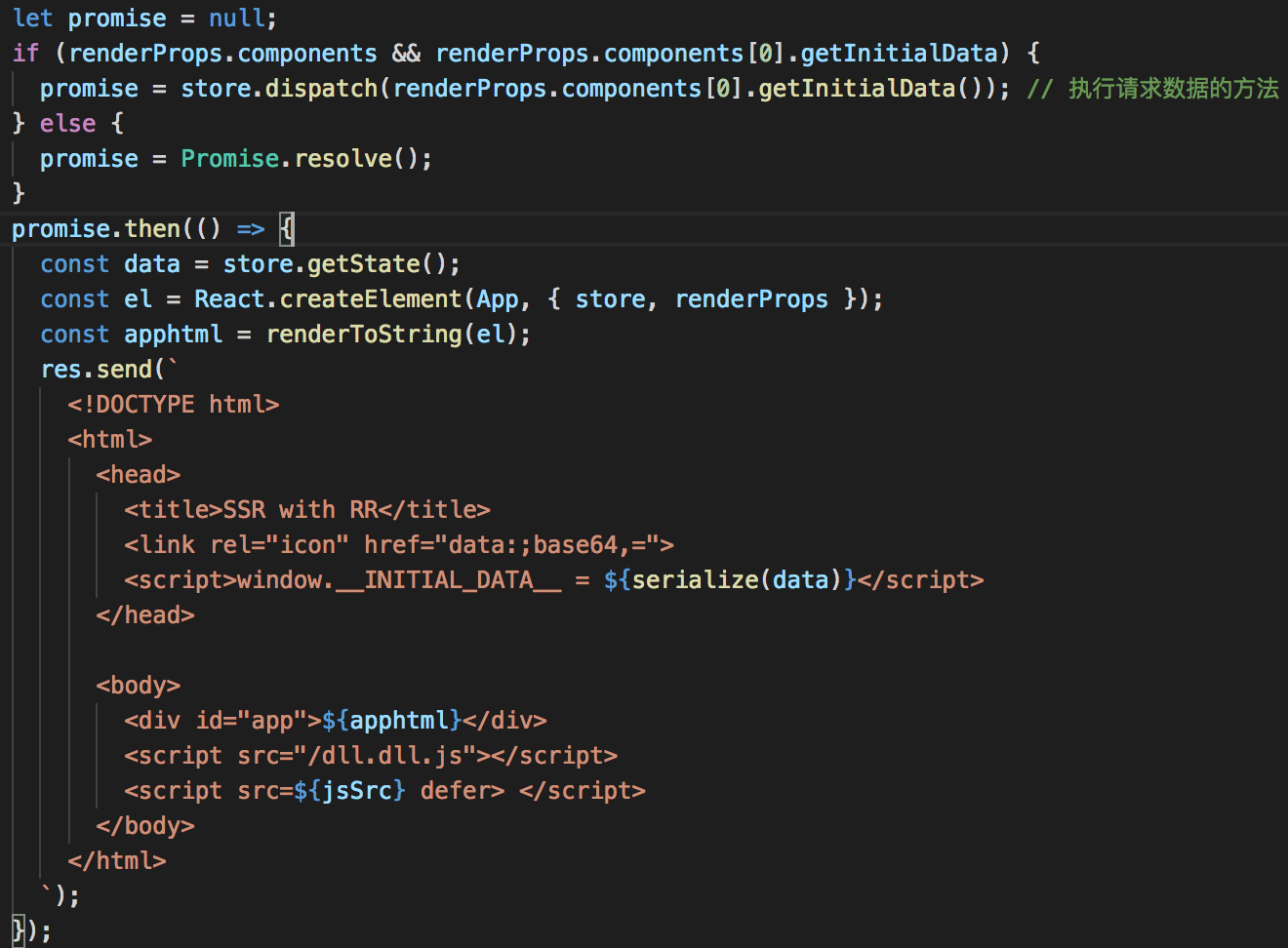
Task: Click 'const data = store.getState();' line
Action: pyautogui.click(x=250, y=264)
